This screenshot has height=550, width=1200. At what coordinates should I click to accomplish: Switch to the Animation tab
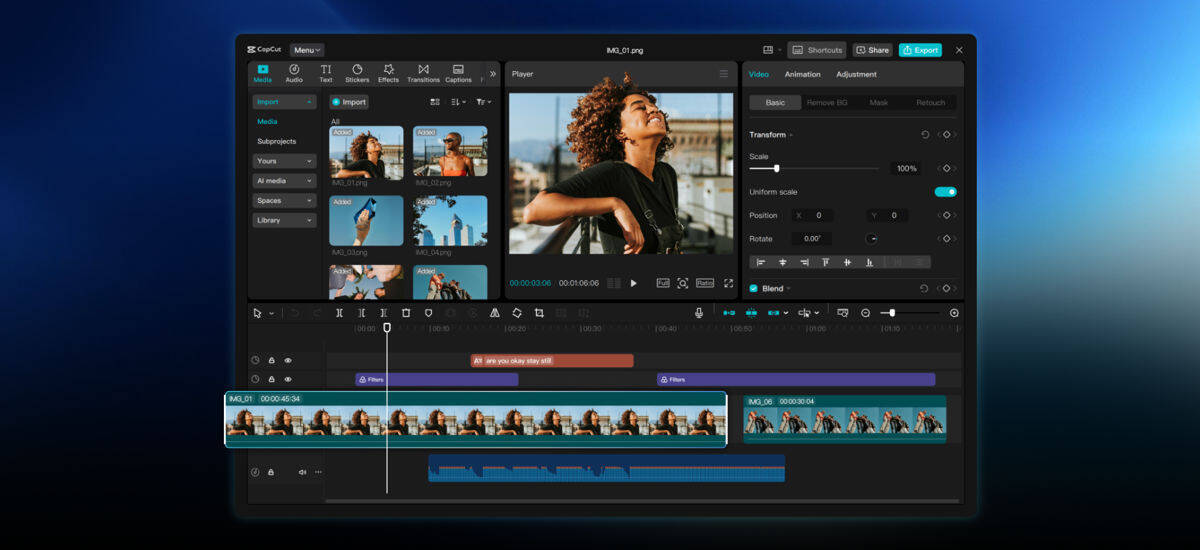click(802, 74)
